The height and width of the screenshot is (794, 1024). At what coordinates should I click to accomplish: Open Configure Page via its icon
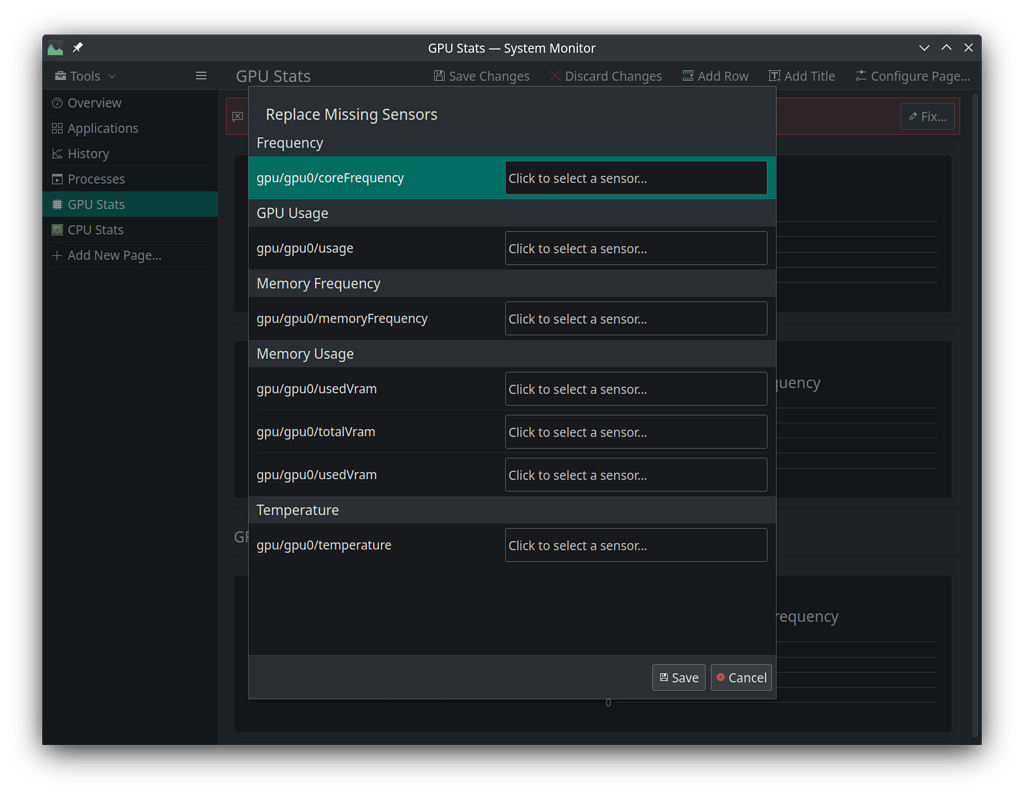point(860,75)
